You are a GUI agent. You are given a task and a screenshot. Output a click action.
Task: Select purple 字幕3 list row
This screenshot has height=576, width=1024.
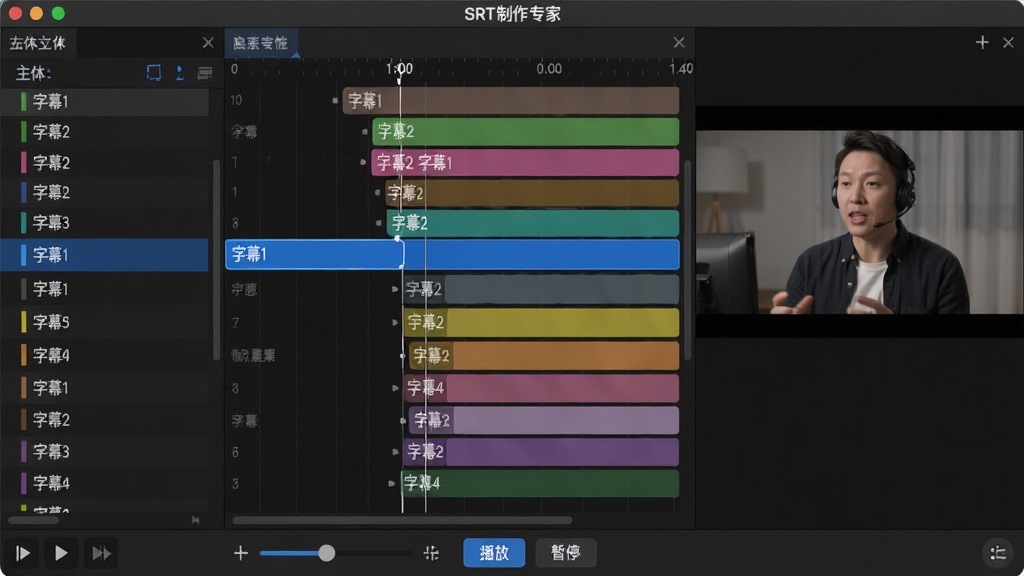point(104,451)
